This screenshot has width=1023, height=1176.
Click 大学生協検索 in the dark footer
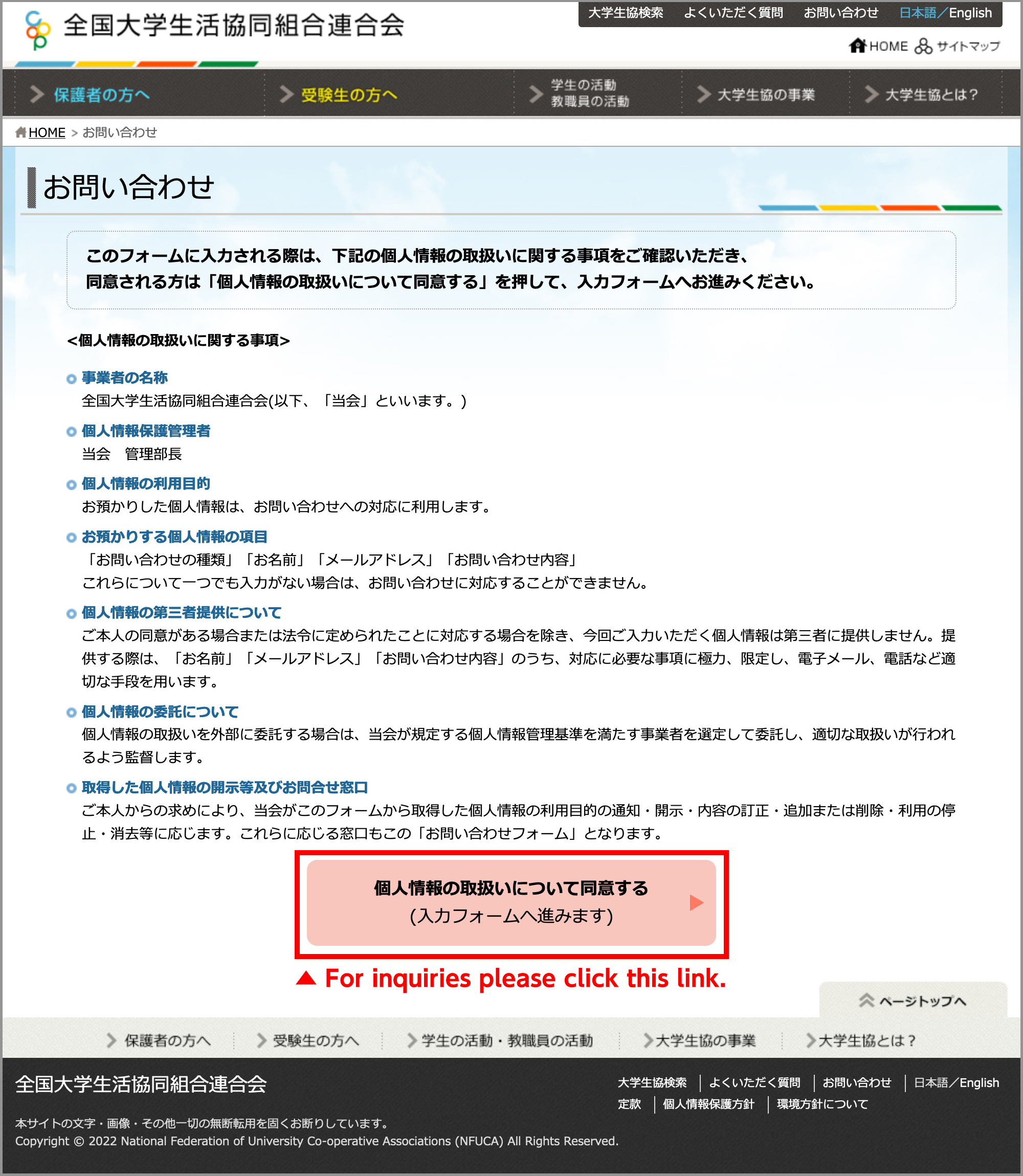click(652, 1082)
